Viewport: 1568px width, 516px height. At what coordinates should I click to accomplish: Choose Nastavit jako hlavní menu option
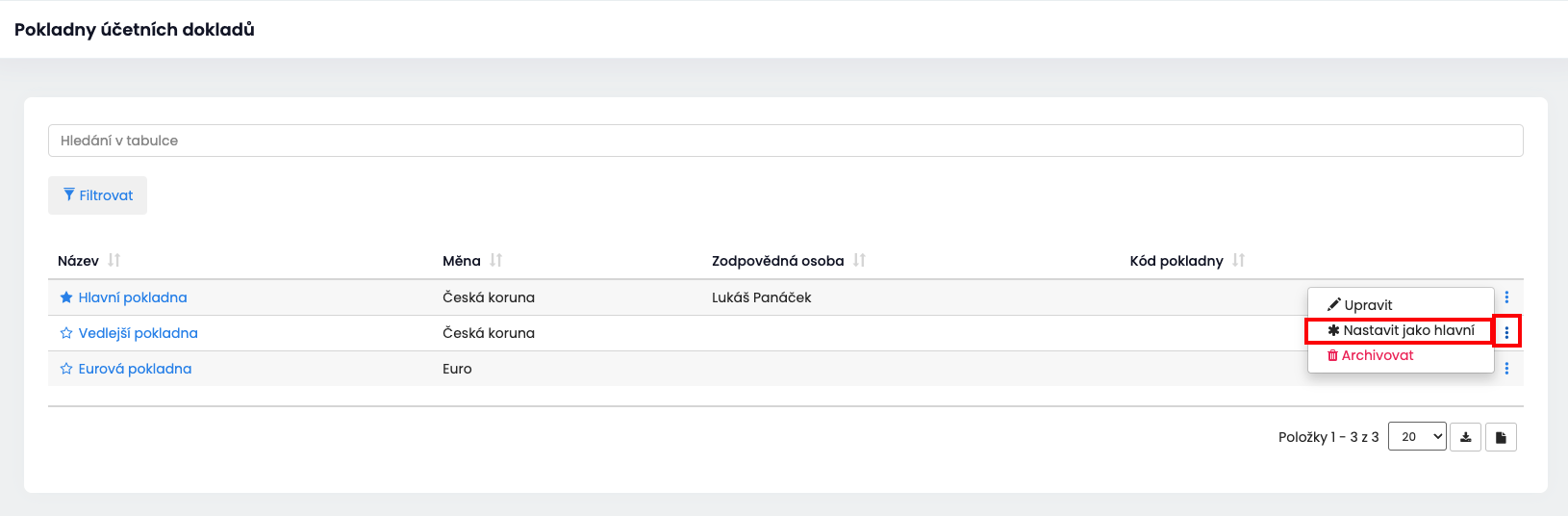pyautogui.click(x=1400, y=330)
